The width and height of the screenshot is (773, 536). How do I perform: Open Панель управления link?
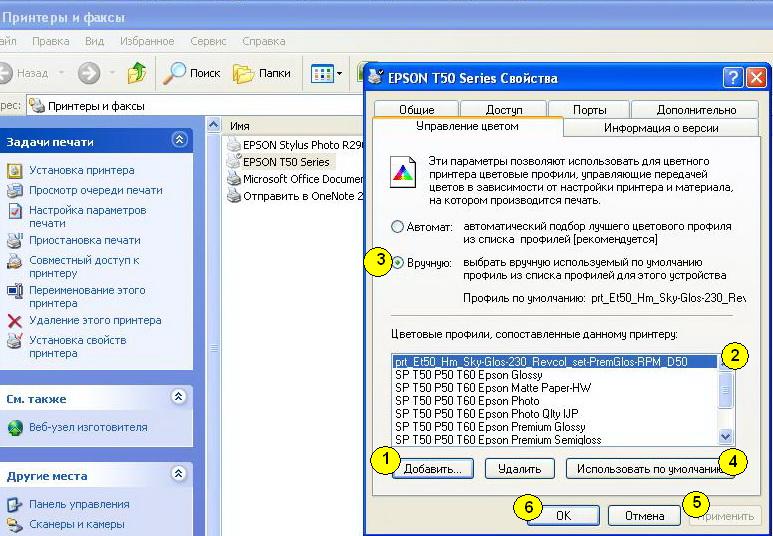tap(79, 504)
